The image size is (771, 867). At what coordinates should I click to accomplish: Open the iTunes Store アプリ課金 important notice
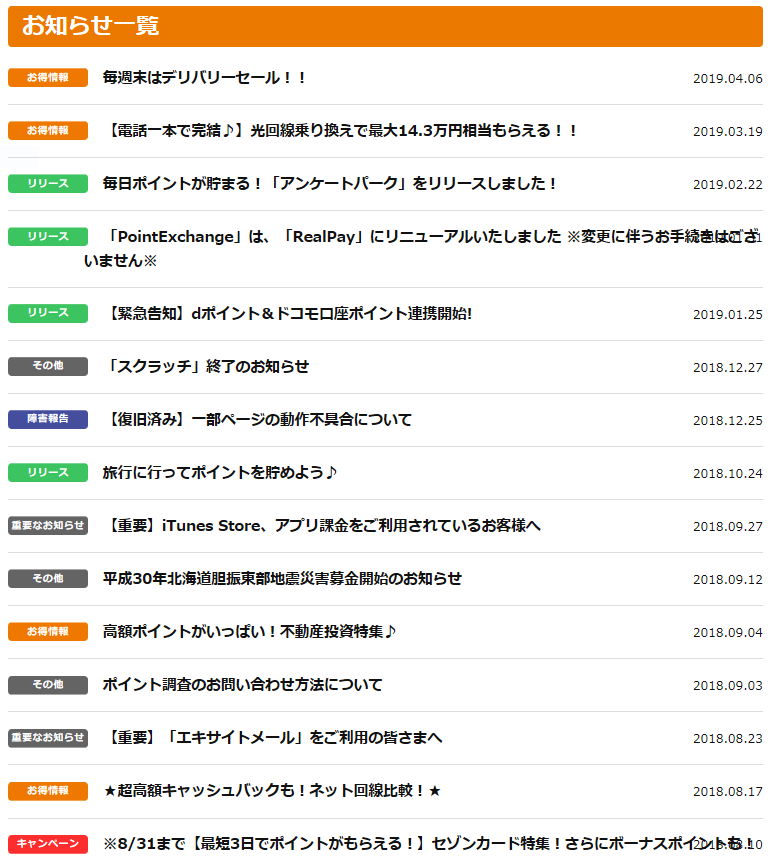[x=322, y=526]
